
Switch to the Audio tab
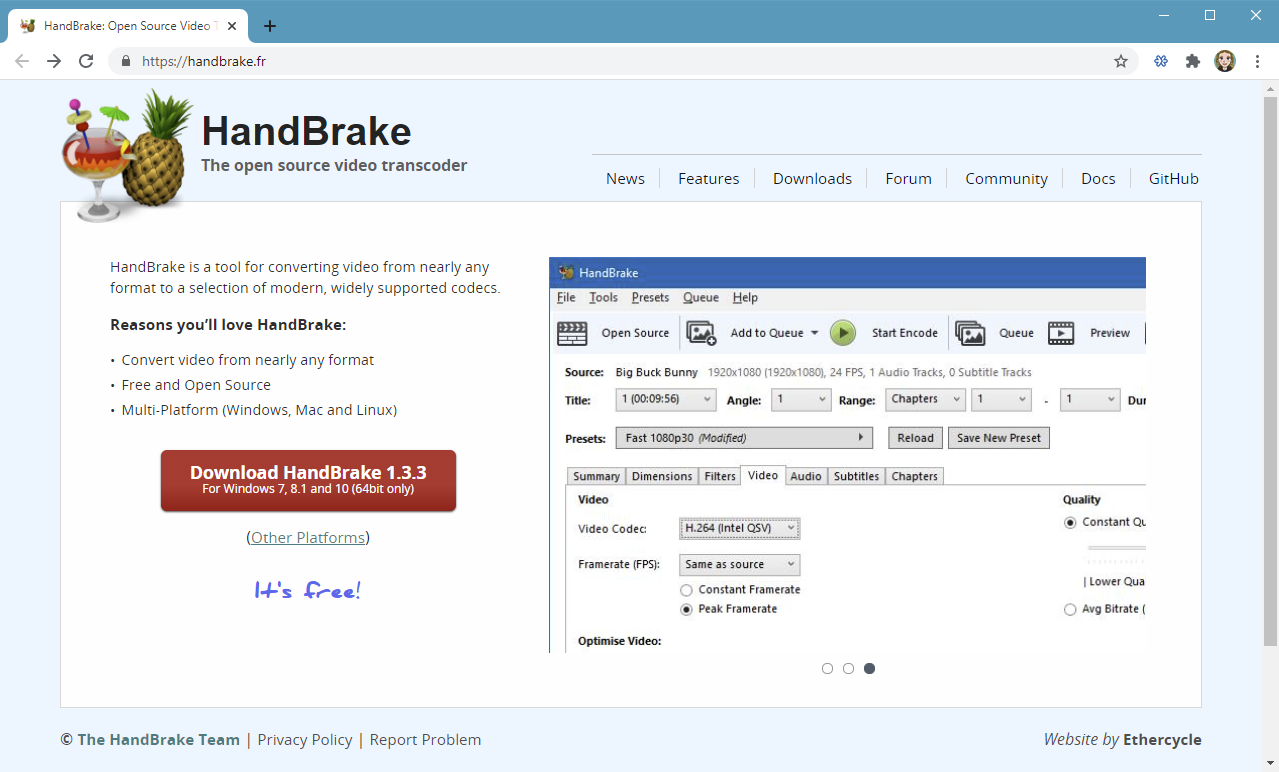(x=806, y=477)
